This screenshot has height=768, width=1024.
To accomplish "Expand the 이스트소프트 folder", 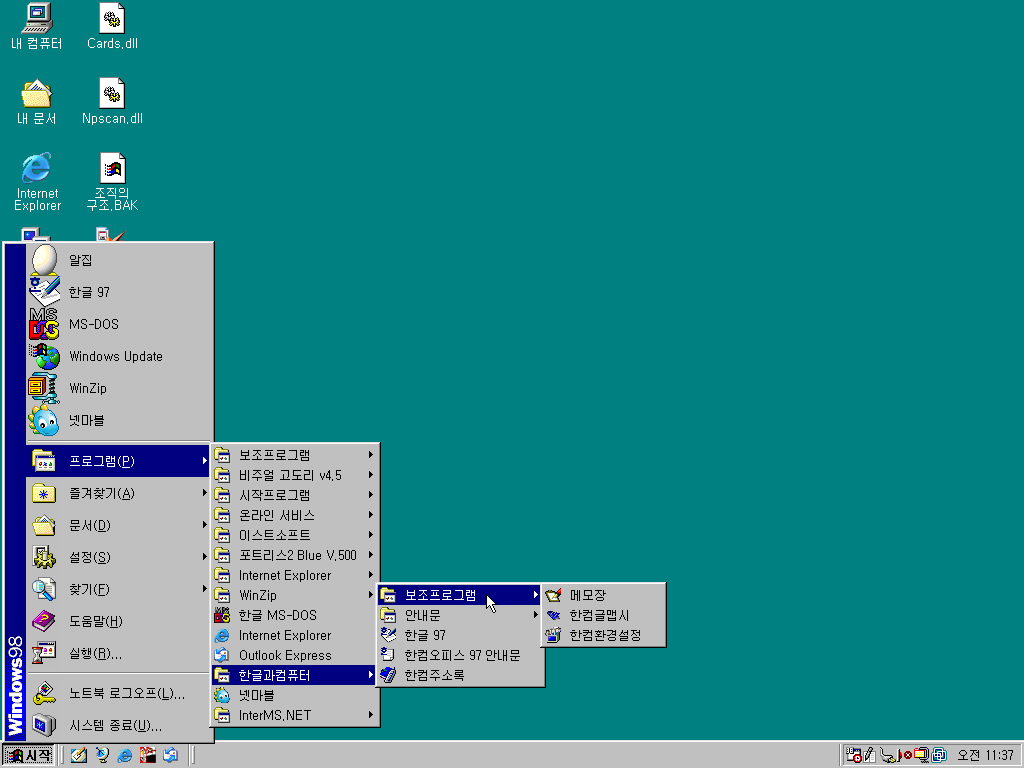I will pos(295,535).
